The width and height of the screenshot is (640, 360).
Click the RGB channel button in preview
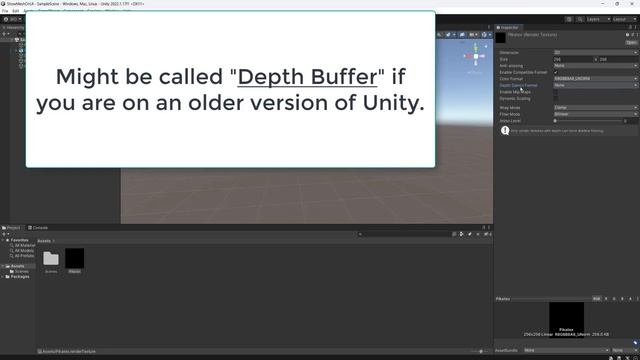[x=597, y=299]
